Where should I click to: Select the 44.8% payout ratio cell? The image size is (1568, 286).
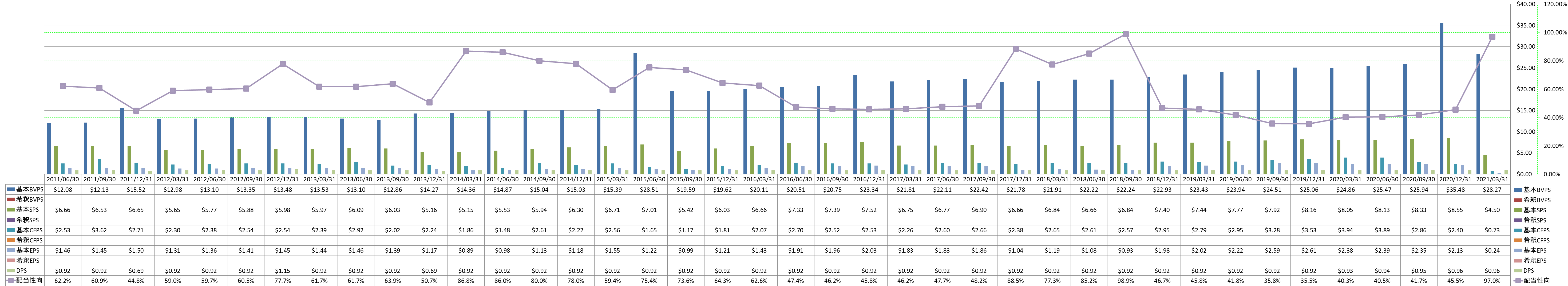(x=136, y=280)
